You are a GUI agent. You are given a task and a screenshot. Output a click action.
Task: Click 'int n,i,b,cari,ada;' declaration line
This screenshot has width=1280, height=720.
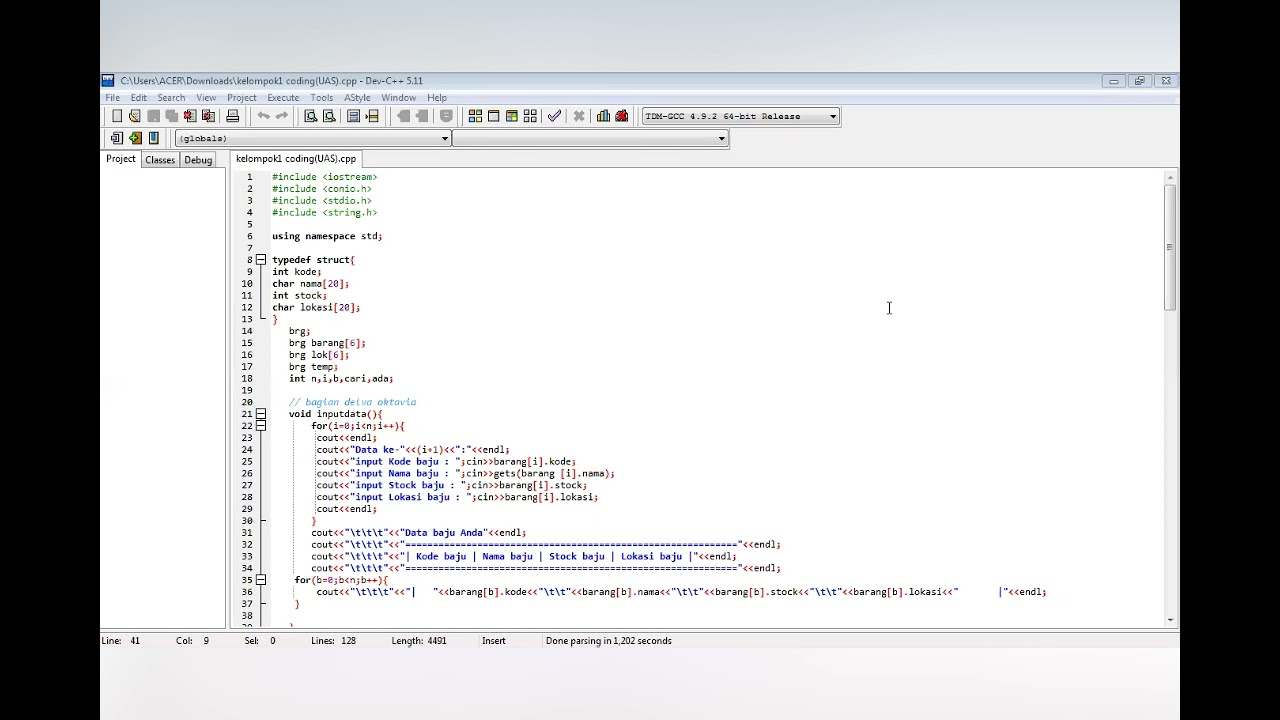(x=341, y=379)
